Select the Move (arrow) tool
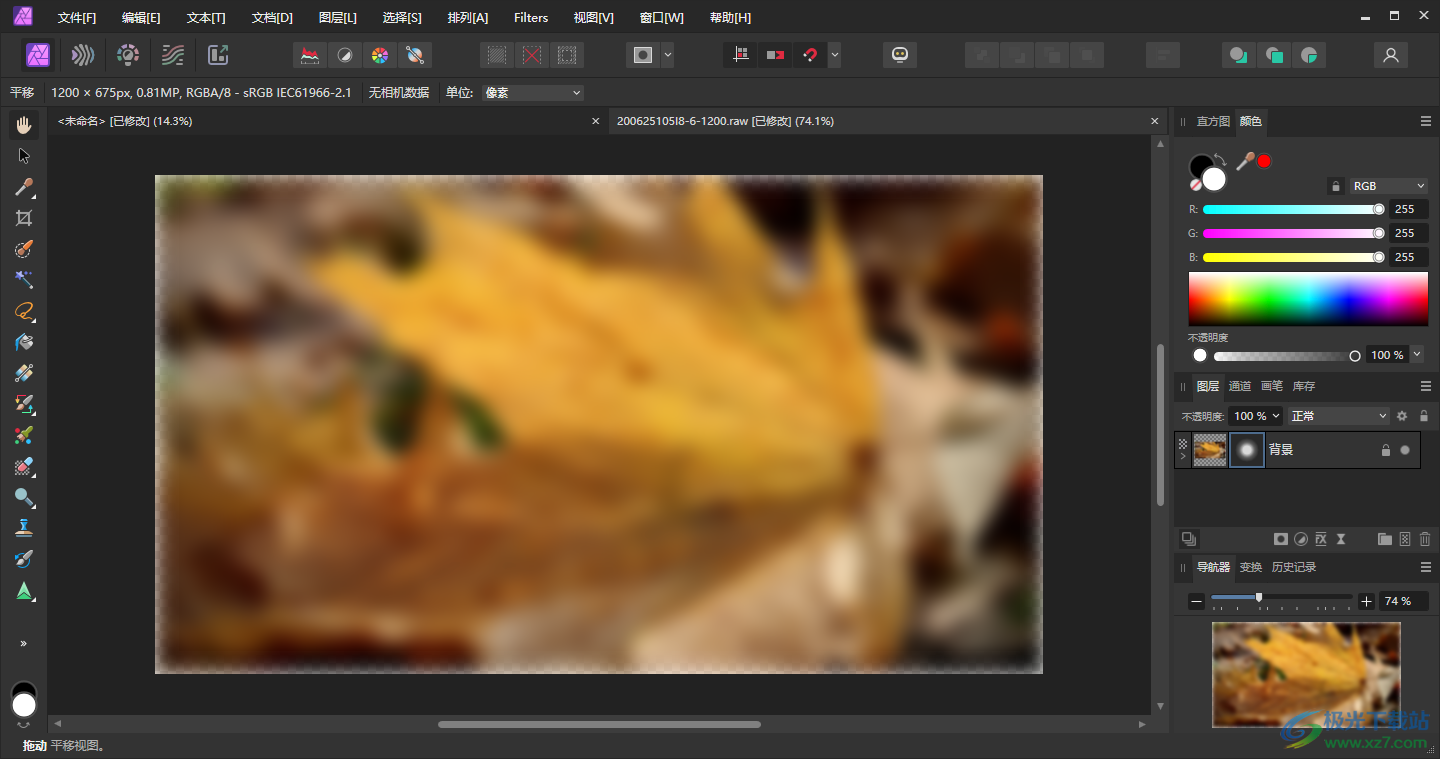The height and width of the screenshot is (759, 1440). [24, 156]
